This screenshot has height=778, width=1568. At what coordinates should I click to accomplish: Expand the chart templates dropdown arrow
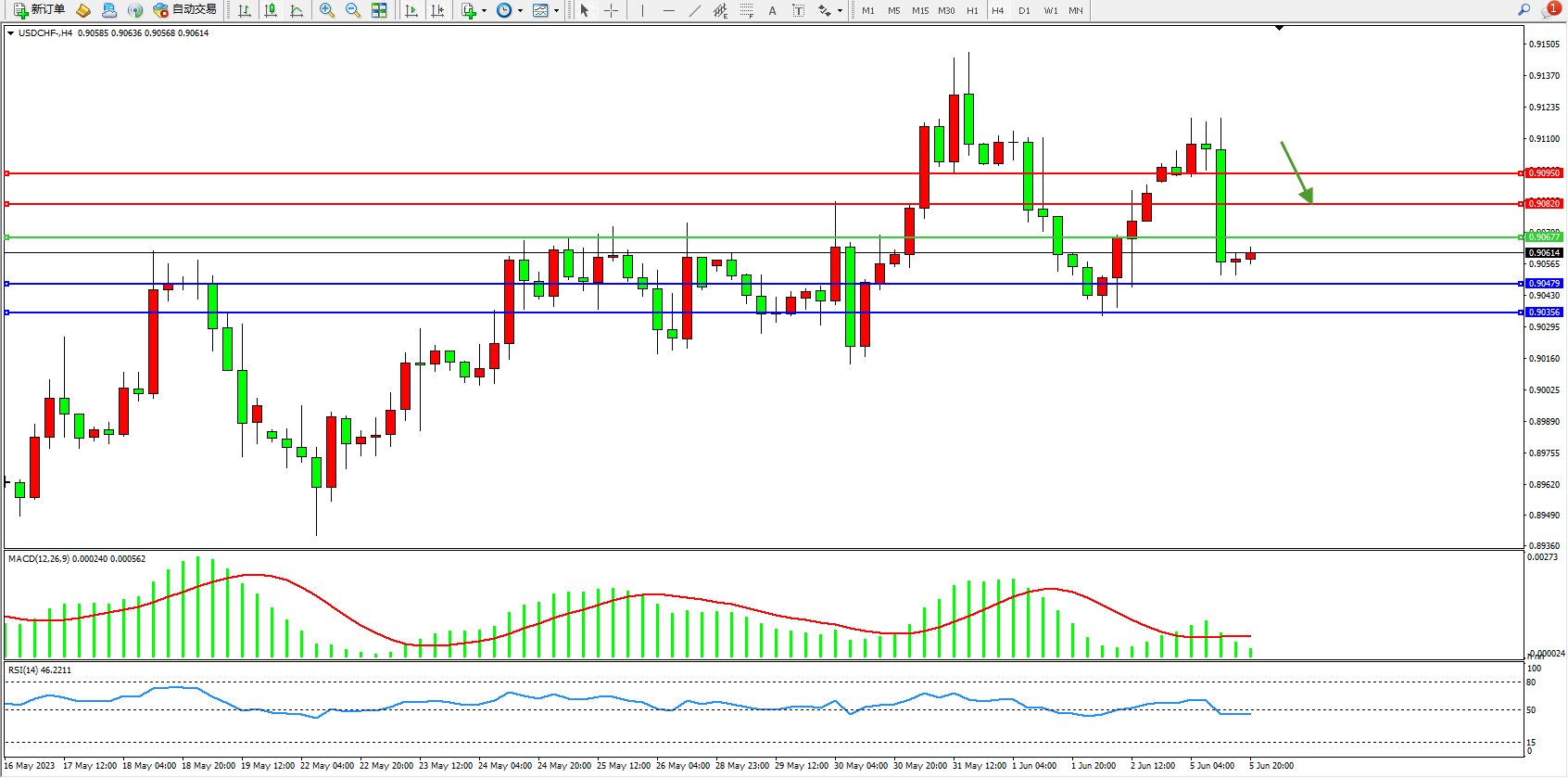(556, 11)
